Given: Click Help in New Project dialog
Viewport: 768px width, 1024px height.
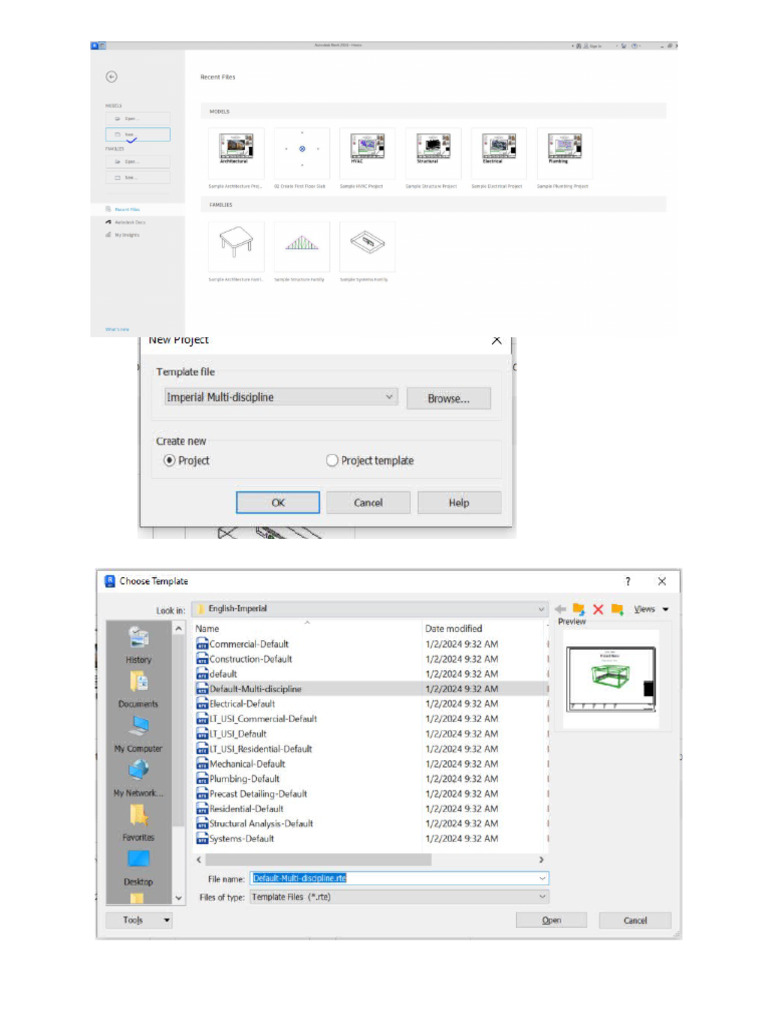Looking at the screenshot, I should pyautogui.click(x=459, y=503).
